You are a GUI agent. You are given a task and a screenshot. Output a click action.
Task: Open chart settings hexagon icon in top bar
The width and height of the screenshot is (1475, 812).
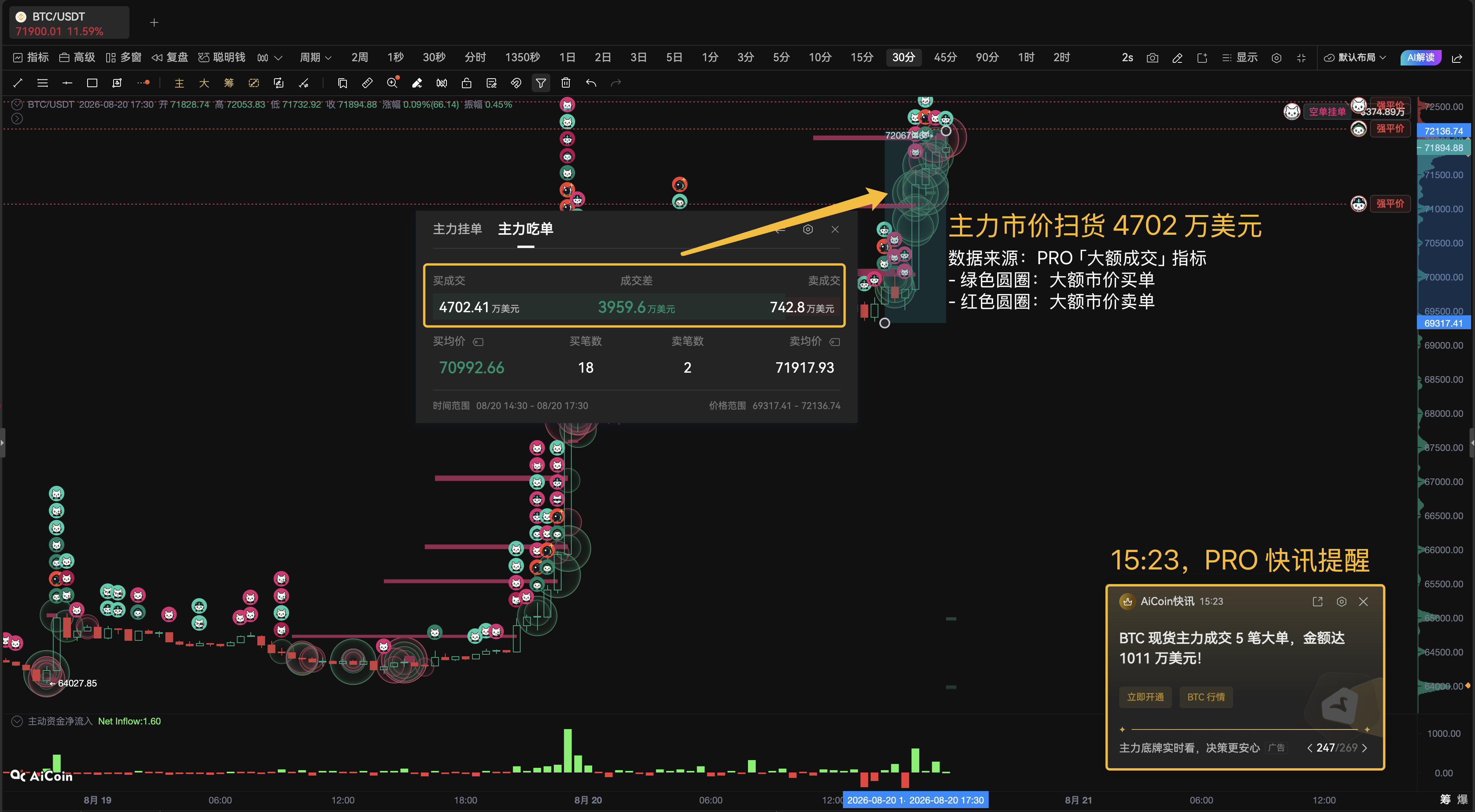pos(1276,58)
